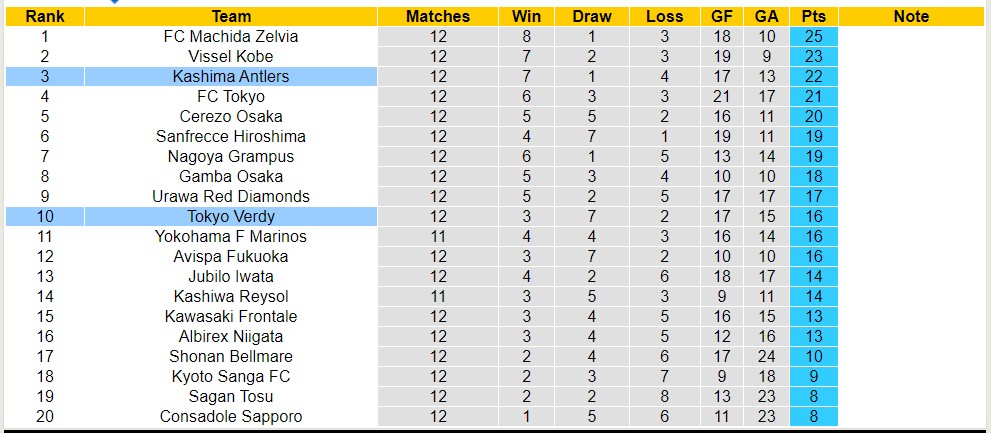Click the Pts column header

[813, 16]
